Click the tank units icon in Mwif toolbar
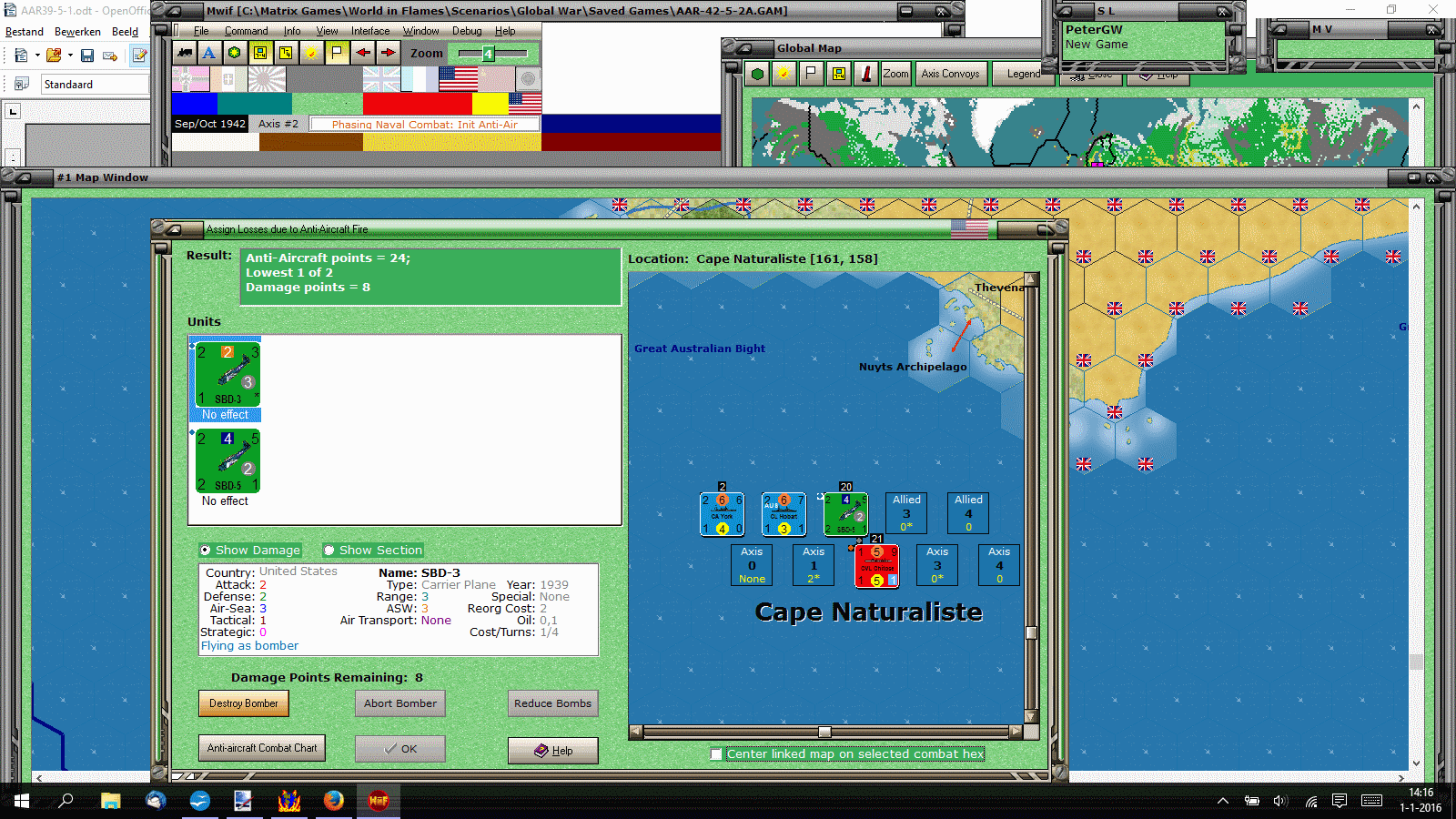The height and width of the screenshot is (819, 1456). tap(185, 53)
